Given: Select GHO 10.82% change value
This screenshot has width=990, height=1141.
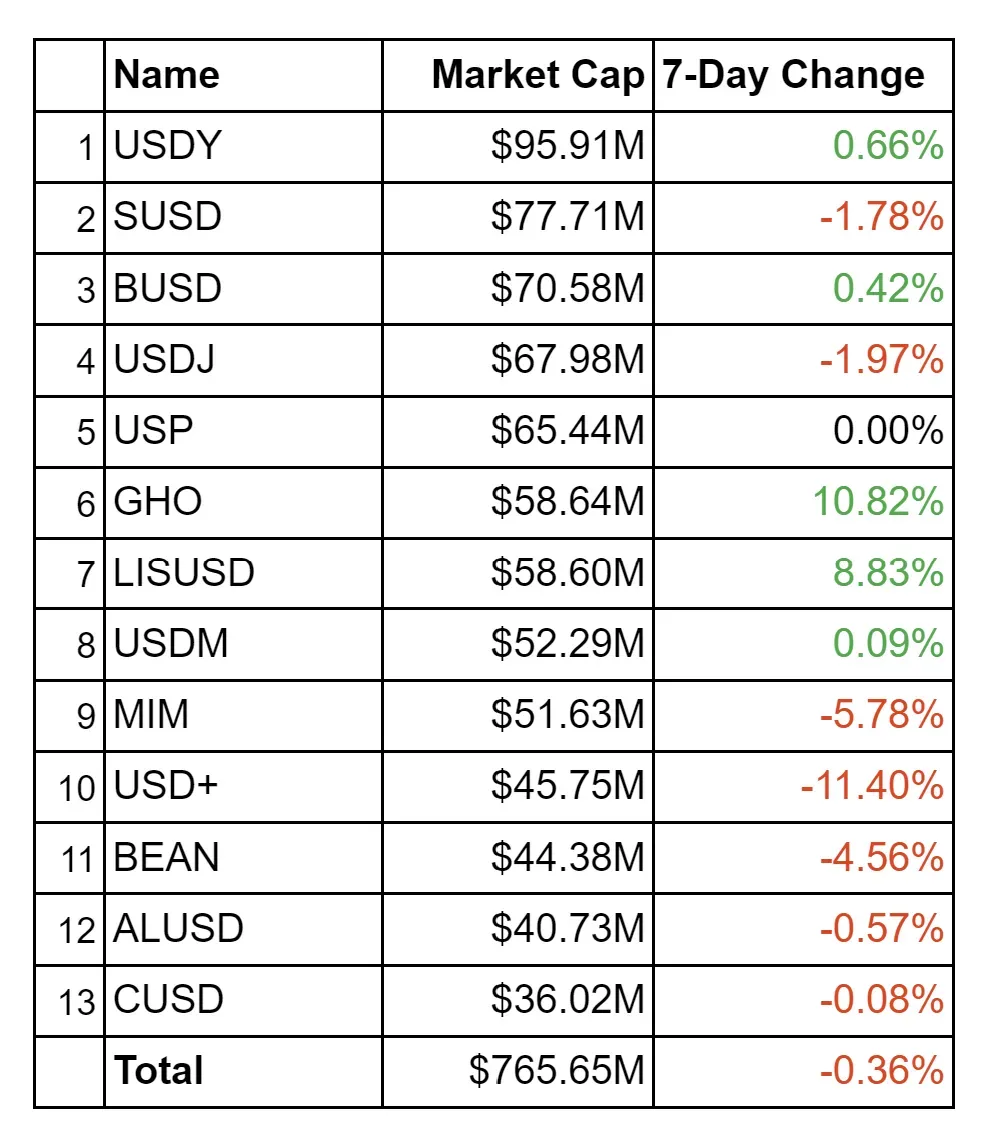Looking at the screenshot, I should 877,502.
